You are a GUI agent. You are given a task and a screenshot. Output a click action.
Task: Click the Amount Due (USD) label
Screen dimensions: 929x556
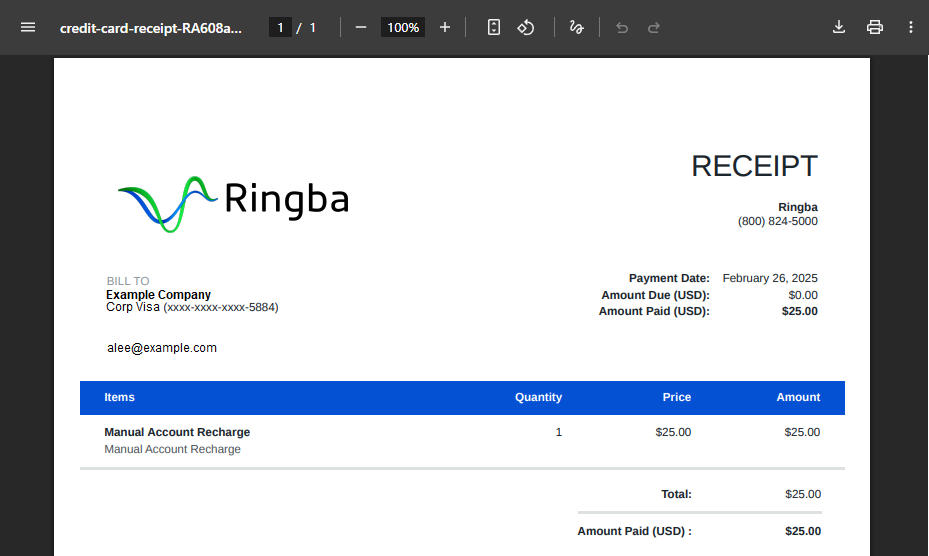655,295
